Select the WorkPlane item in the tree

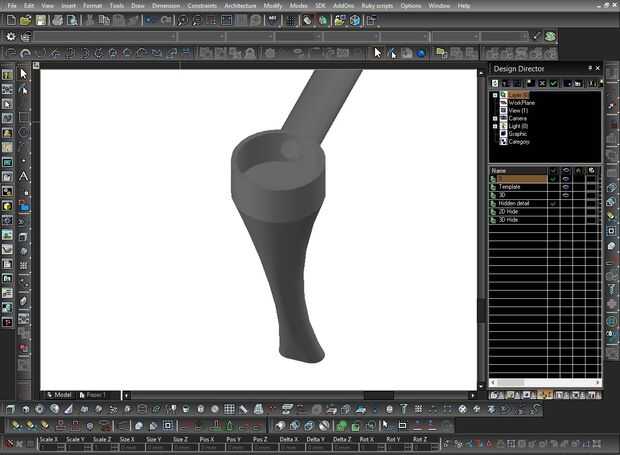[x=521, y=102]
